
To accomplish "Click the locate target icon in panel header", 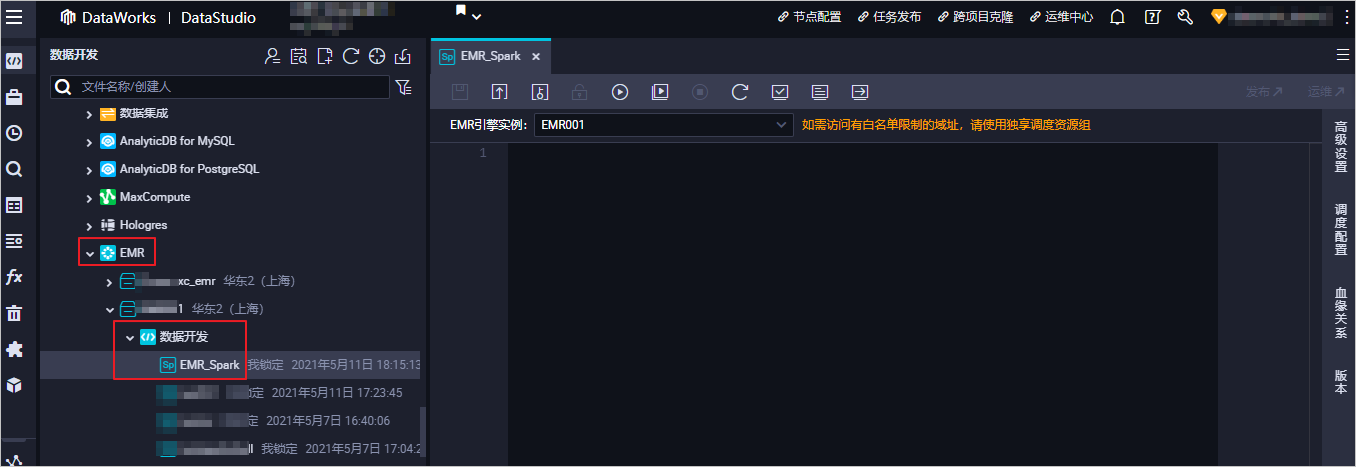I will [x=377, y=56].
